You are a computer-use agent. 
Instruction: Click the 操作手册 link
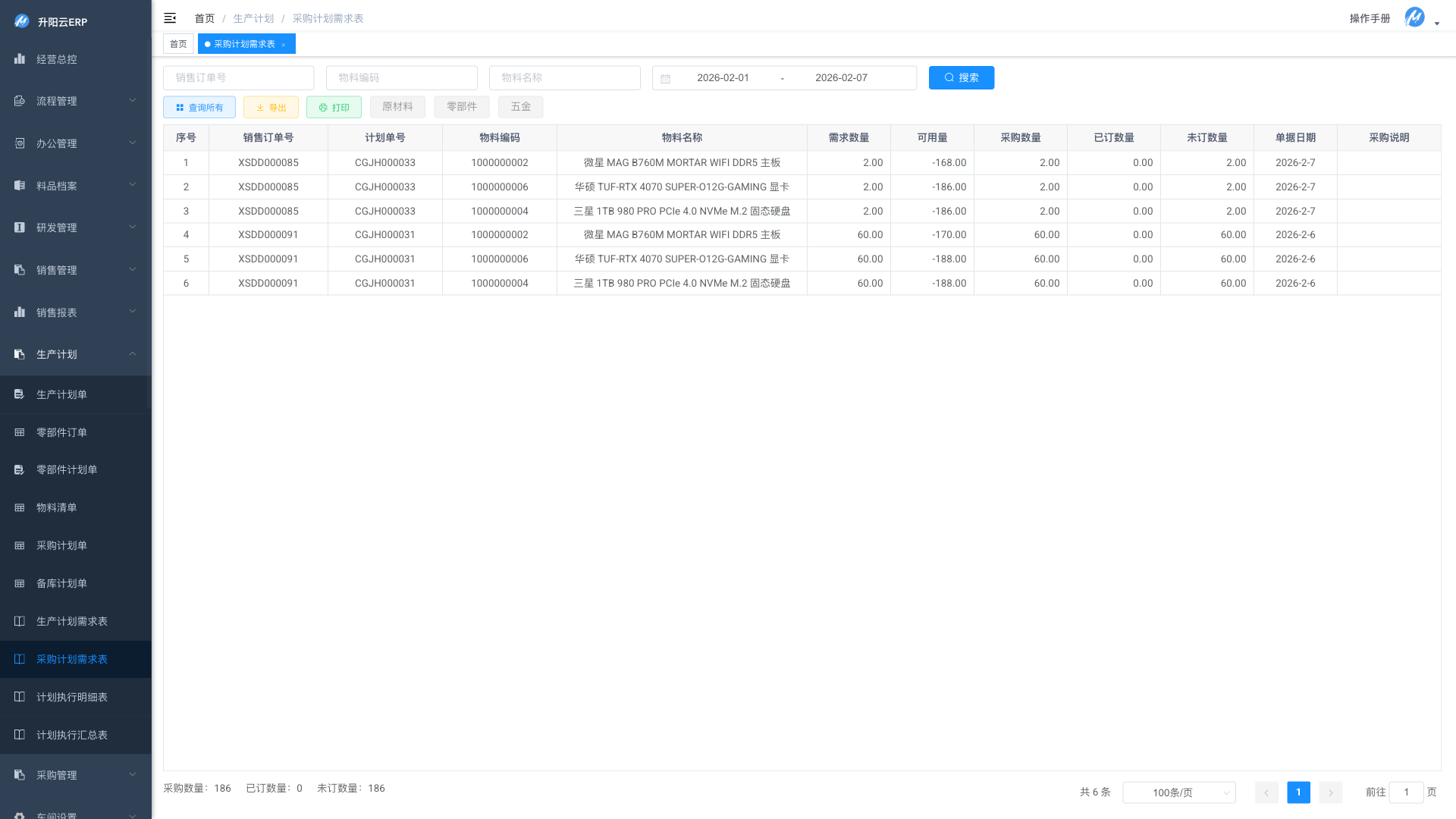1370,18
